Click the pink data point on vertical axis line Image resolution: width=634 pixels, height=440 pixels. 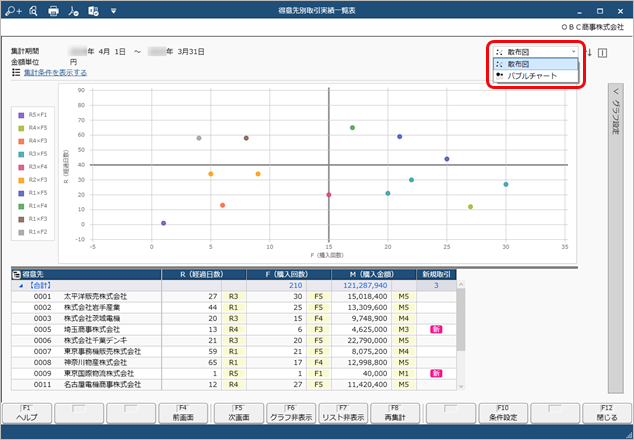click(x=329, y=195)
